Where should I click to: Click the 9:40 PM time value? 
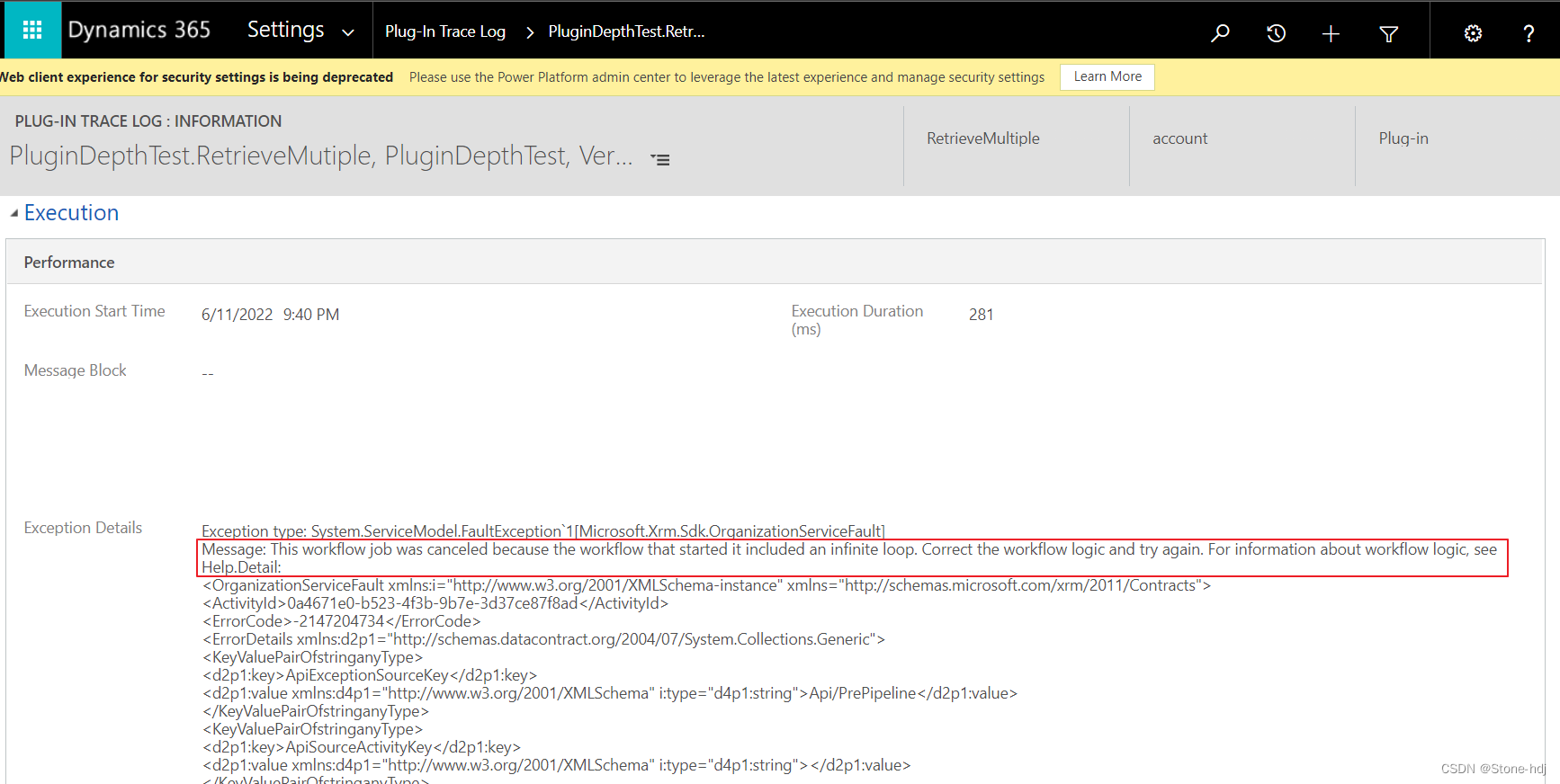coord(311,315)
